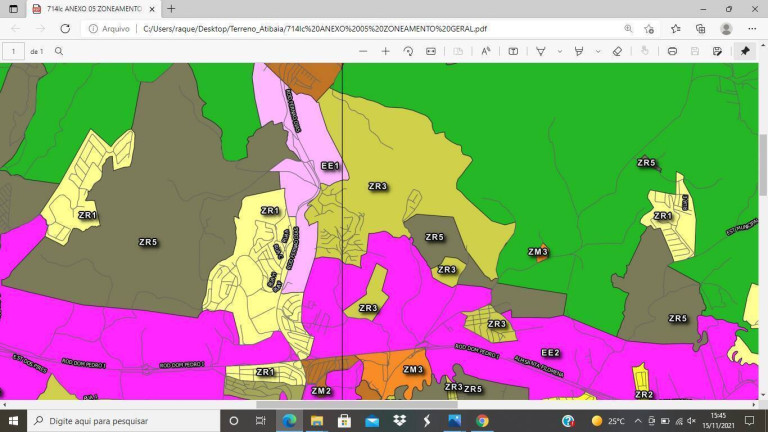Reload the PDF page

coord(65,28)
